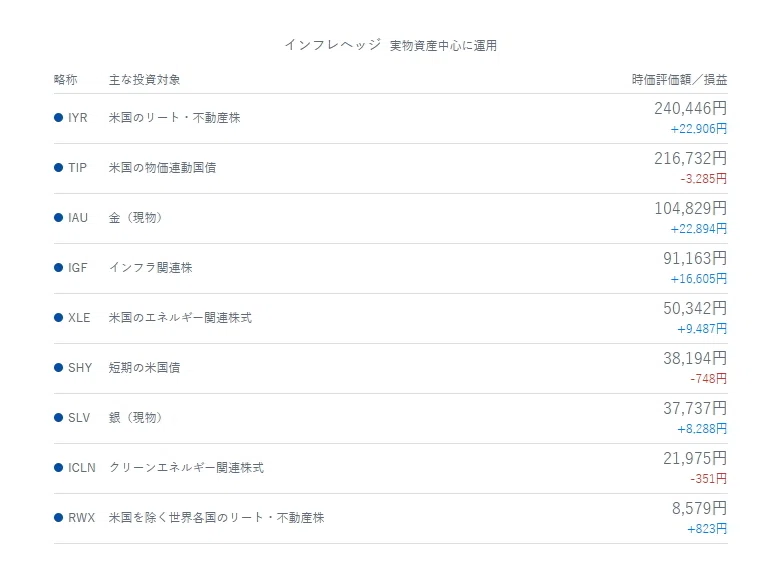Click the blue dot beside XLE

[58, 317]
